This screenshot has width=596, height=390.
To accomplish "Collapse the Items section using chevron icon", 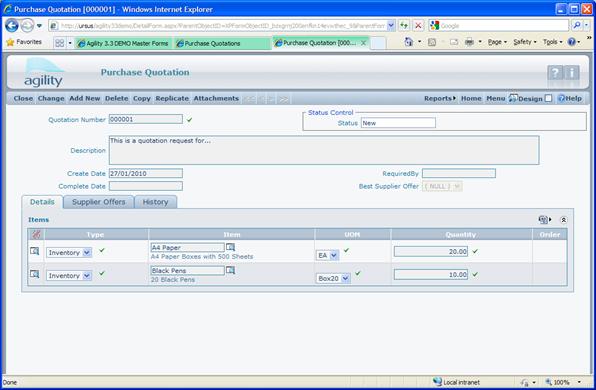I will pyautogui.click(x=563, y=220).
